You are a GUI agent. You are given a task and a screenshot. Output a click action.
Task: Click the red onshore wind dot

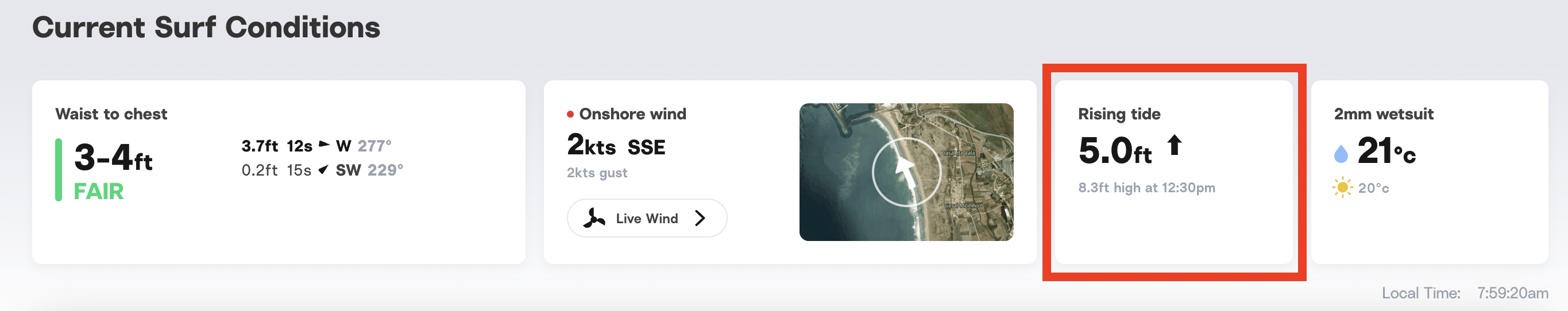tap(570, 114)
